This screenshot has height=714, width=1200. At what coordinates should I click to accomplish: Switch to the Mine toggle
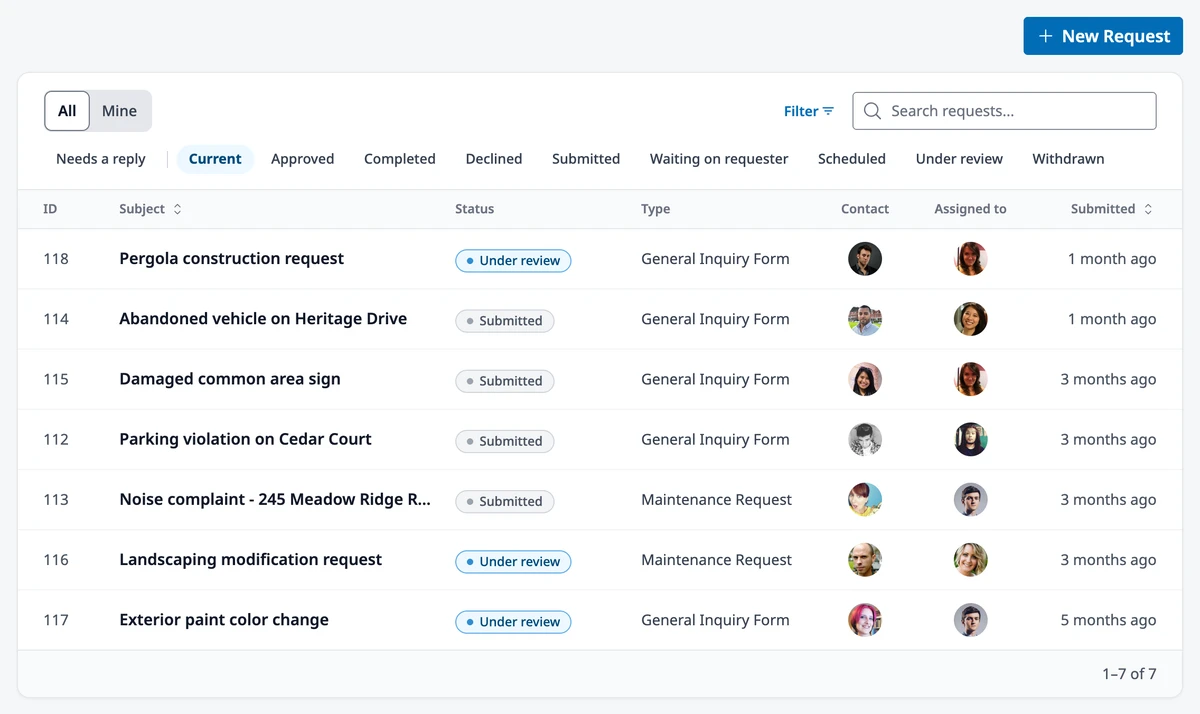click(x=119, y=111)
